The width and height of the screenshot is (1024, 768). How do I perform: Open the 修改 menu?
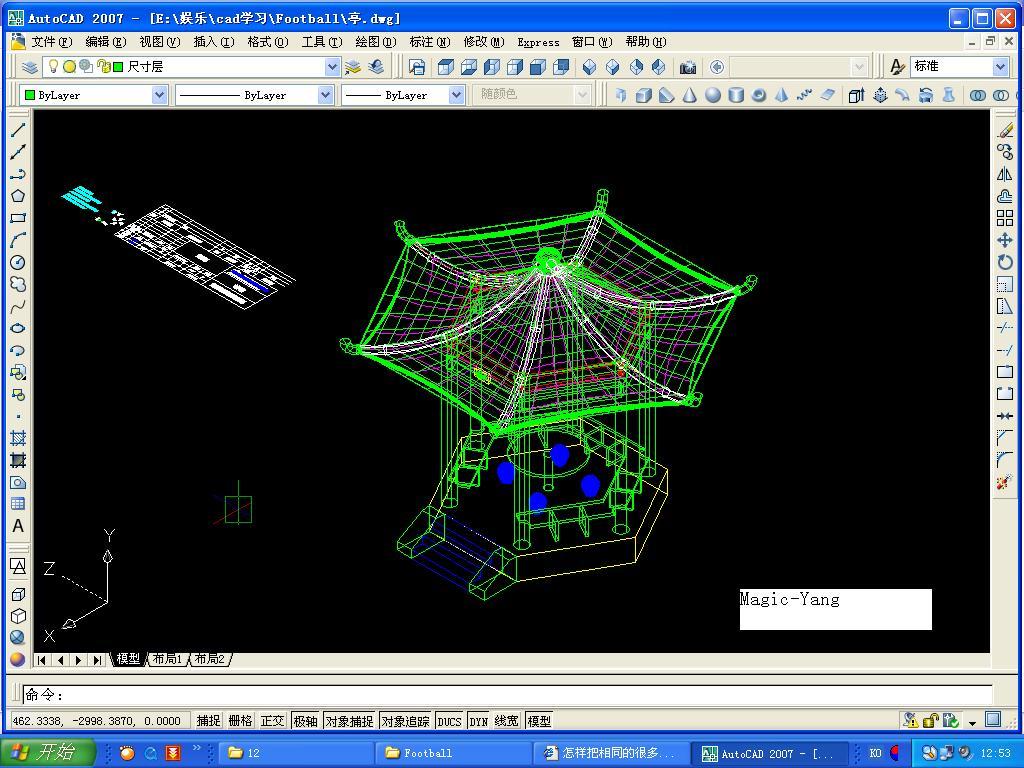click(x=483, y=42)
